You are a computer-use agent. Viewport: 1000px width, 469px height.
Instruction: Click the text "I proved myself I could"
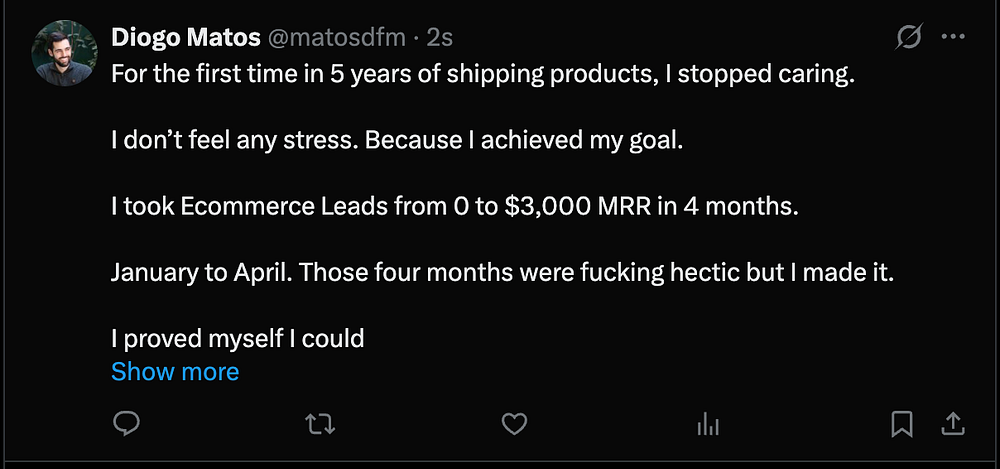(x=237, y=339)
